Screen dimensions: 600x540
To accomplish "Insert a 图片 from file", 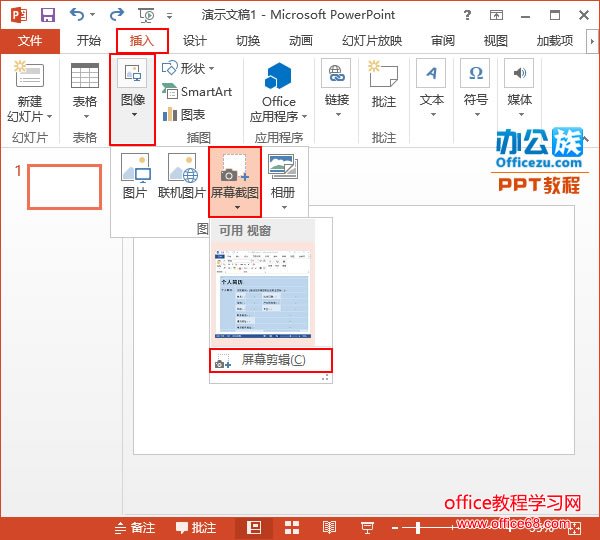I will (135, 176).
